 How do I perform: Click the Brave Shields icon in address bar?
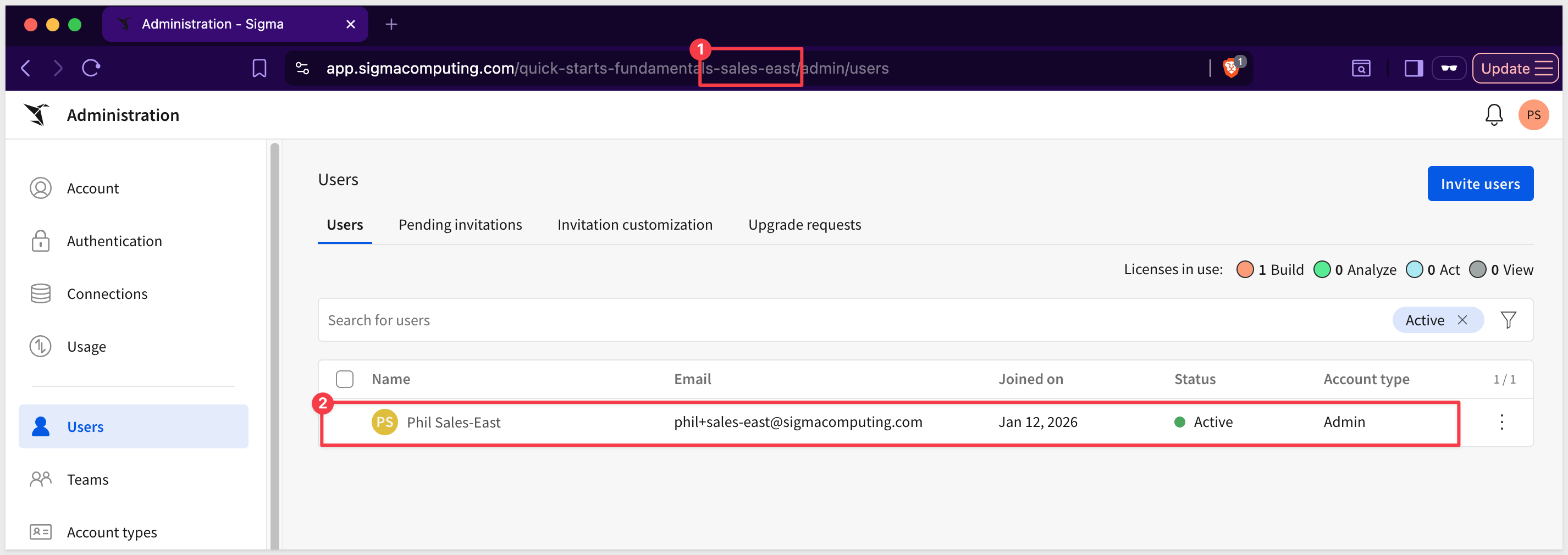click(x=1231, y=68)
